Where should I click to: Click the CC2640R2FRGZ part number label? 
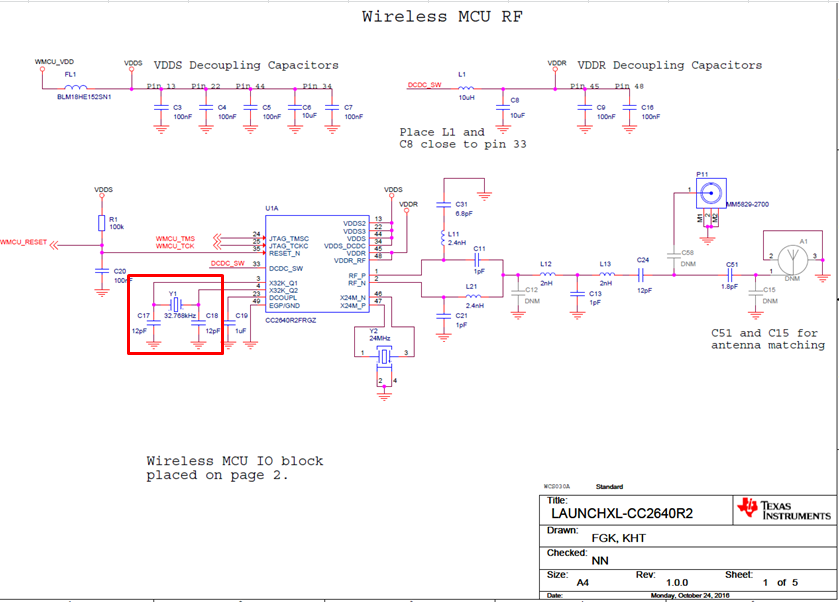point(291,320)
